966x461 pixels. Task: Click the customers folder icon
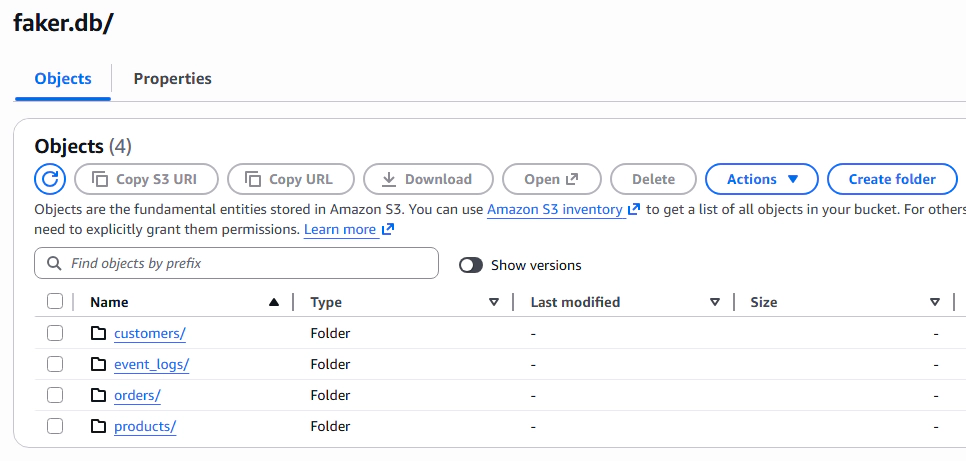tap(98, 333)
